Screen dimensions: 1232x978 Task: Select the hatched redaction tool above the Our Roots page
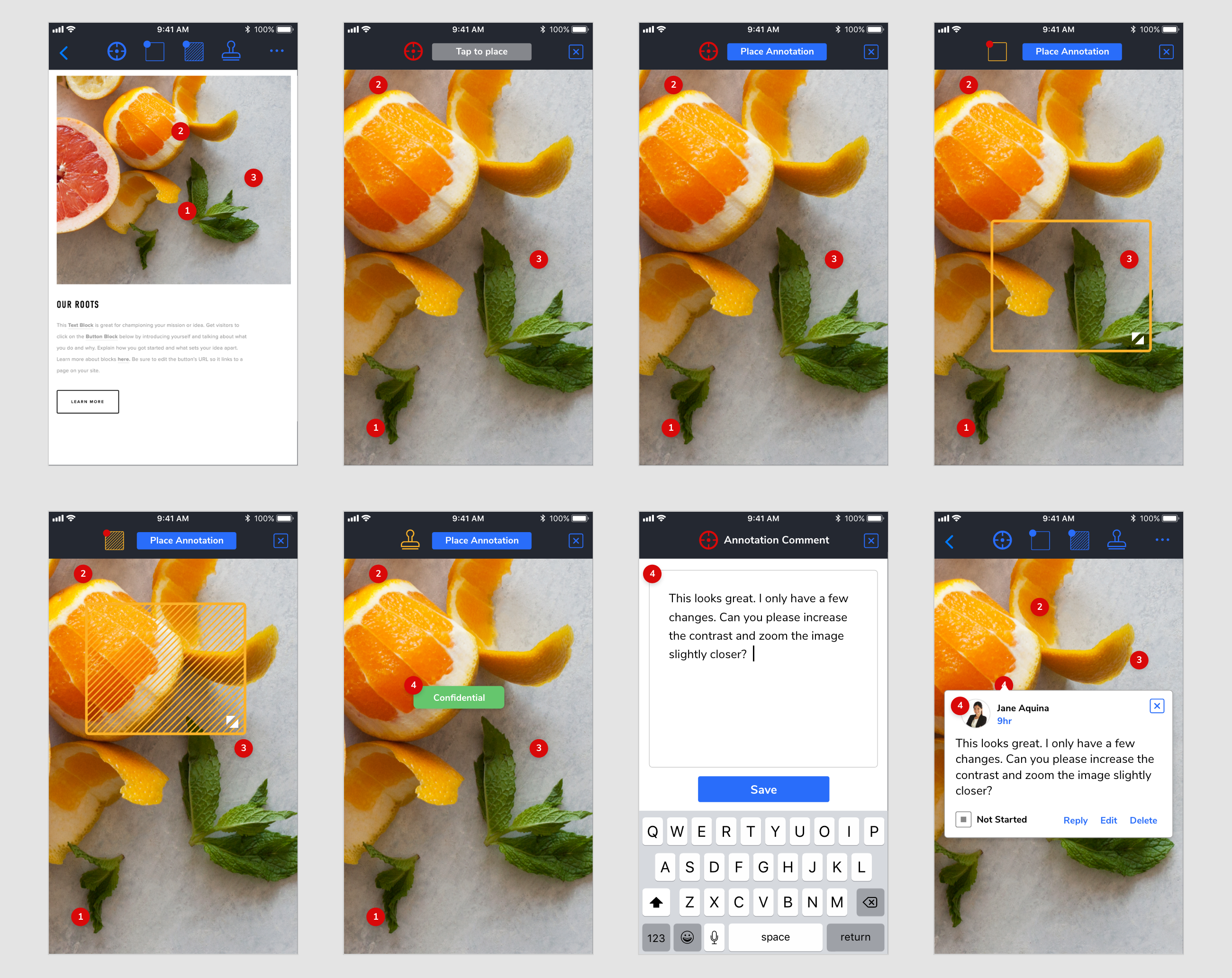coord(193,52)
